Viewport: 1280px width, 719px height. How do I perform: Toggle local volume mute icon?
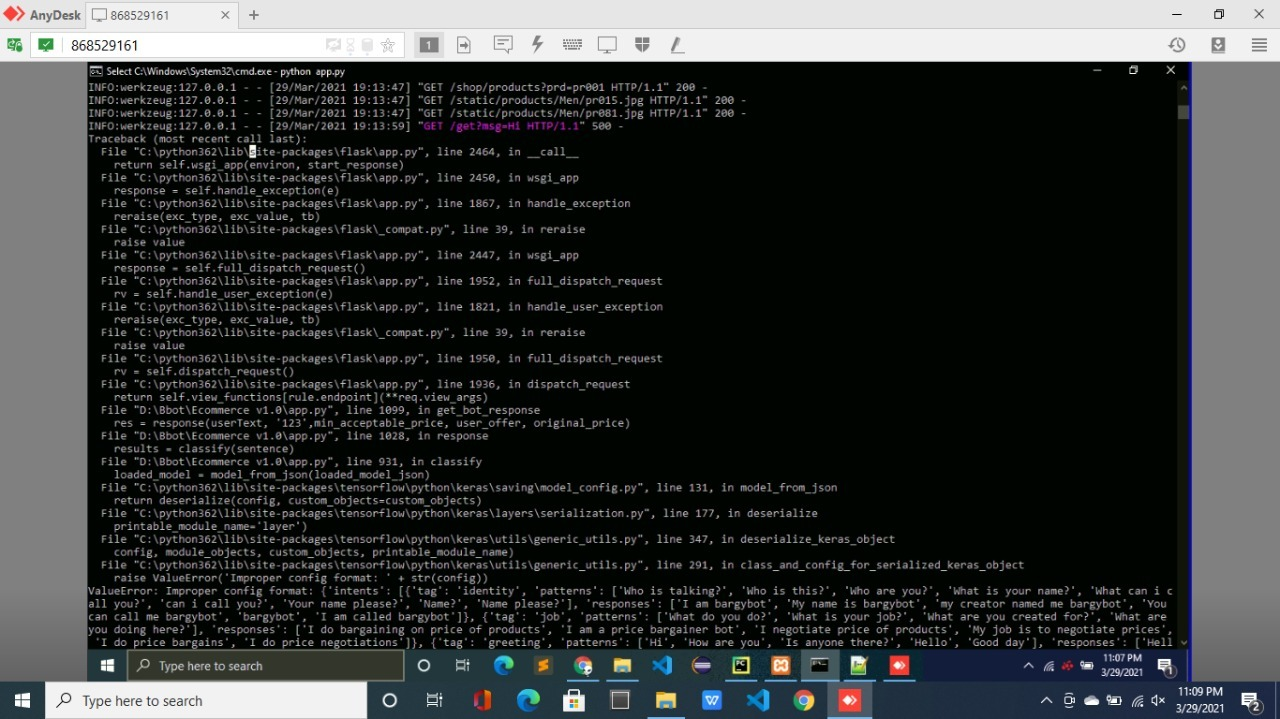[1158, 701]
